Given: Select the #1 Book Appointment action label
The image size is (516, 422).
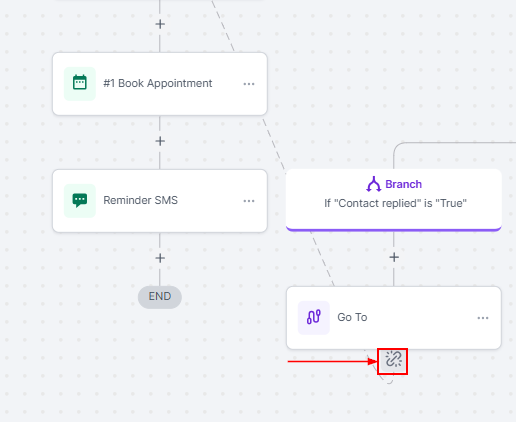Looking at the screenshot, I should click(x=158, y=83).
